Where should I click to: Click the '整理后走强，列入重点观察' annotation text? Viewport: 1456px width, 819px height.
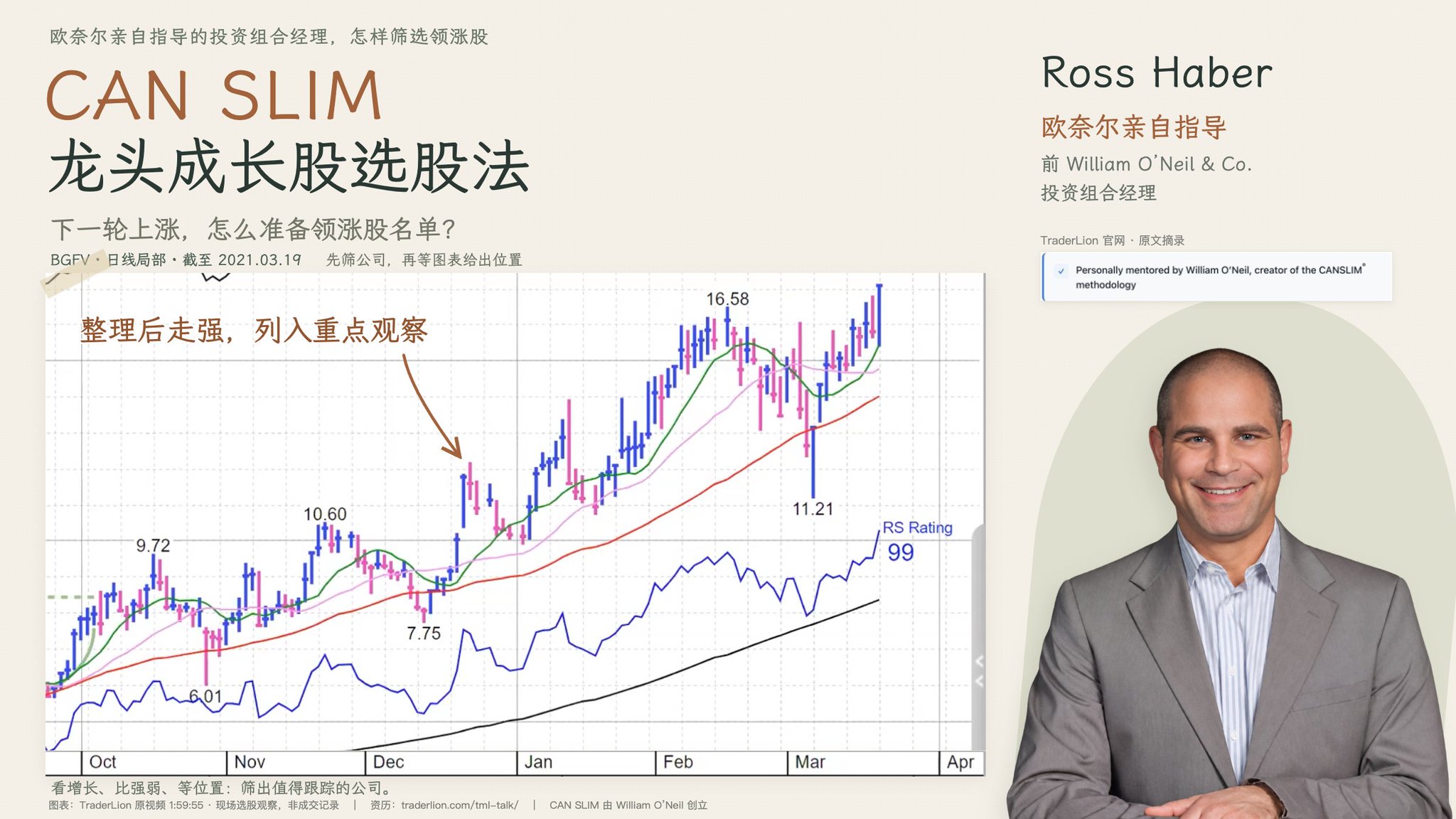(254, 331)
